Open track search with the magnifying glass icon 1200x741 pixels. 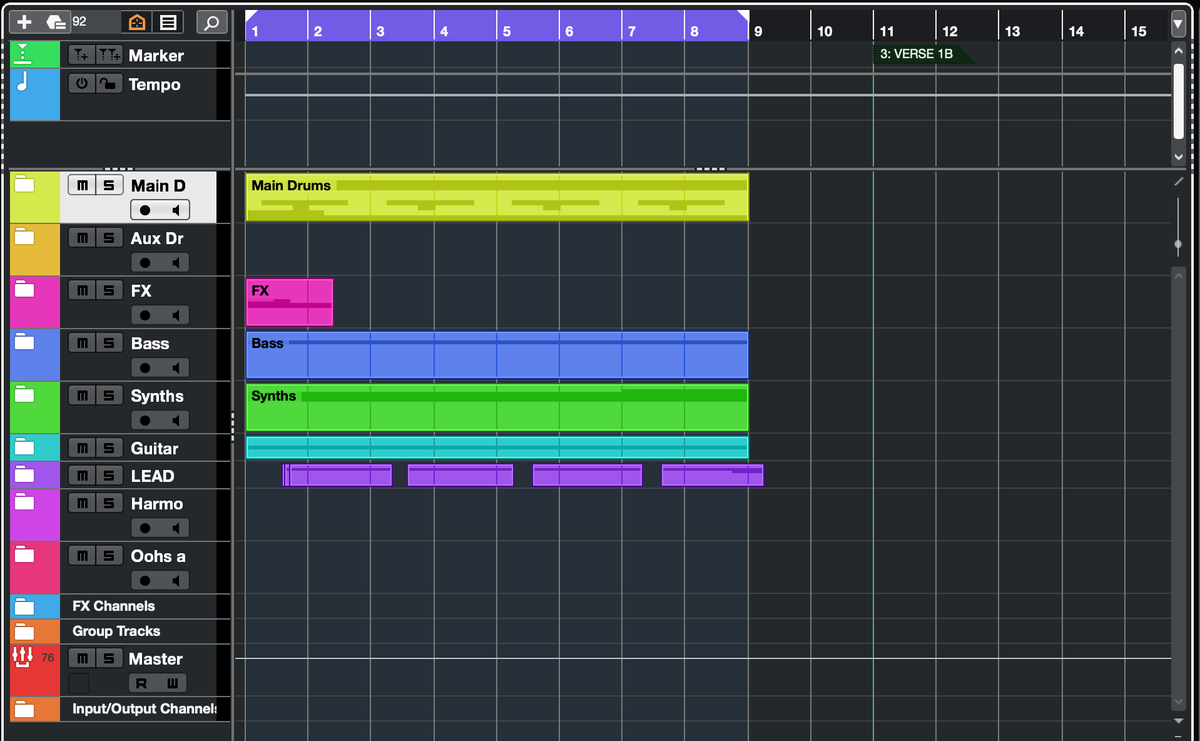pyautogui.click(x=211, y=21)
